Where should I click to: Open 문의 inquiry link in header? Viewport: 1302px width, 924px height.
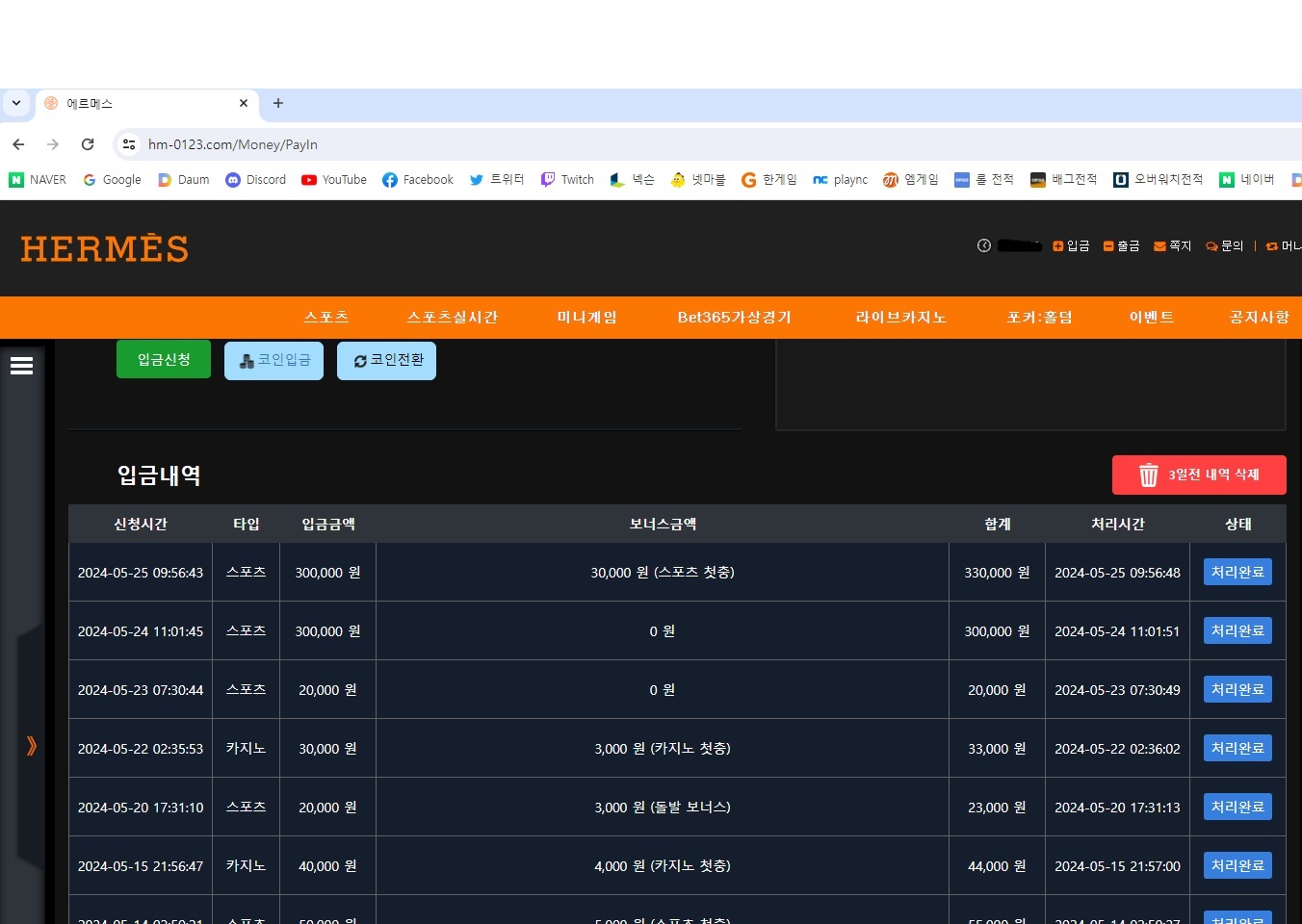point(1225,246)
